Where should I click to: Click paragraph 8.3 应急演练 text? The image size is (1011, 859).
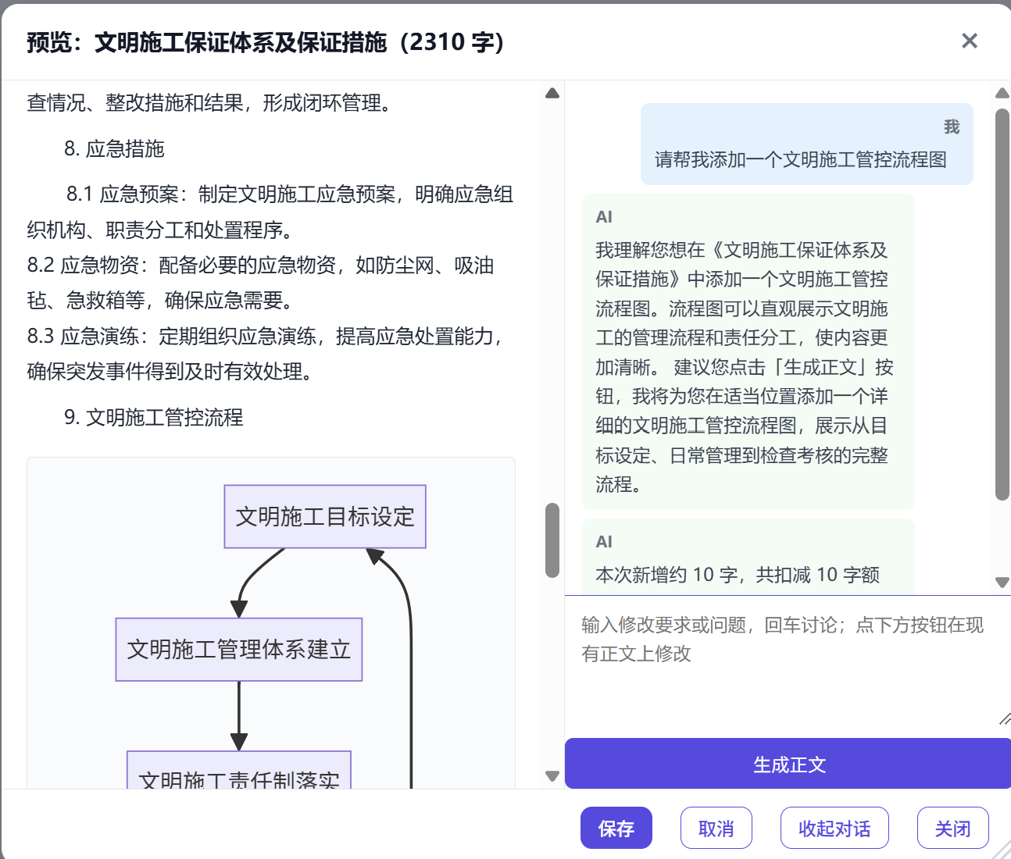pos(266,353)
